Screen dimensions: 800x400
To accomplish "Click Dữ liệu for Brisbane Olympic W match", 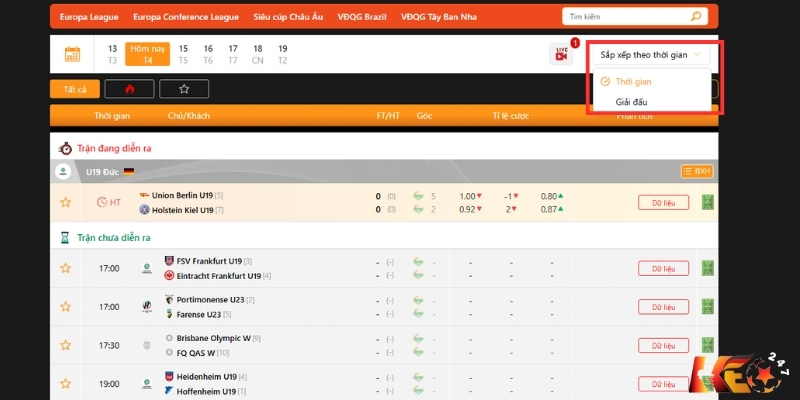I will click(663, 345).
